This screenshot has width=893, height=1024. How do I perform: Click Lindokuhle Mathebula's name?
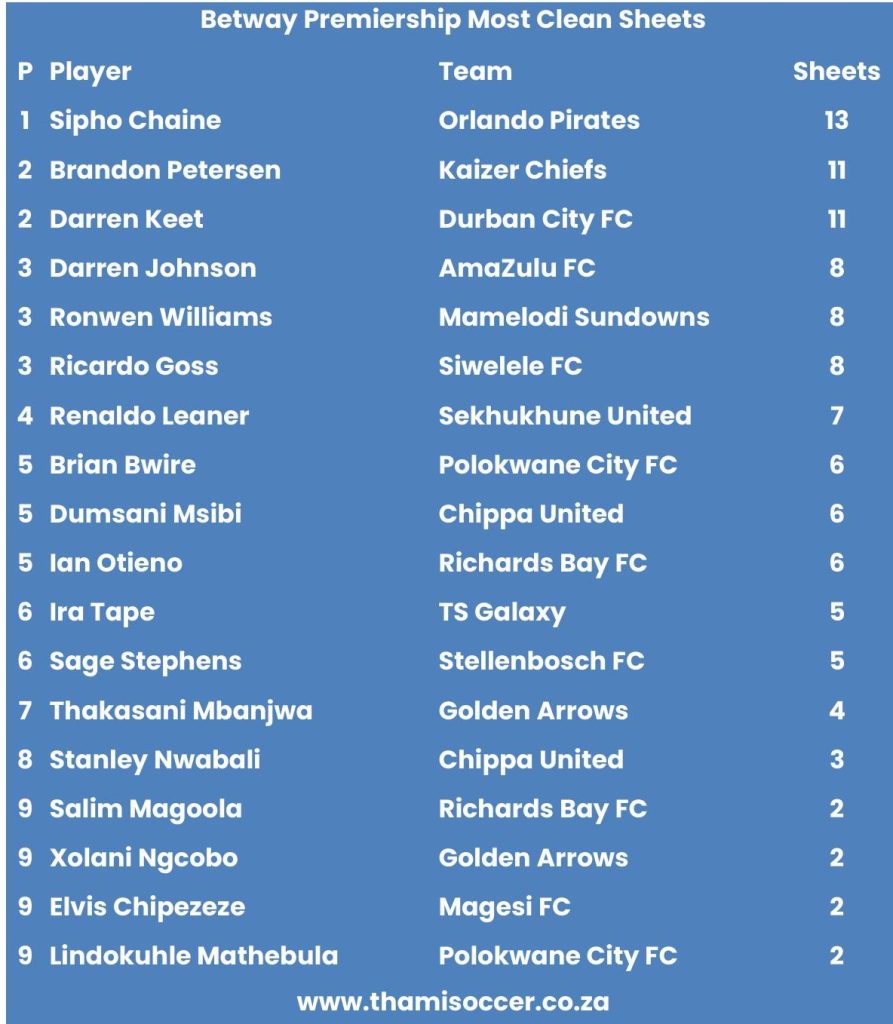pyautogui.click(x=194, y=956)
